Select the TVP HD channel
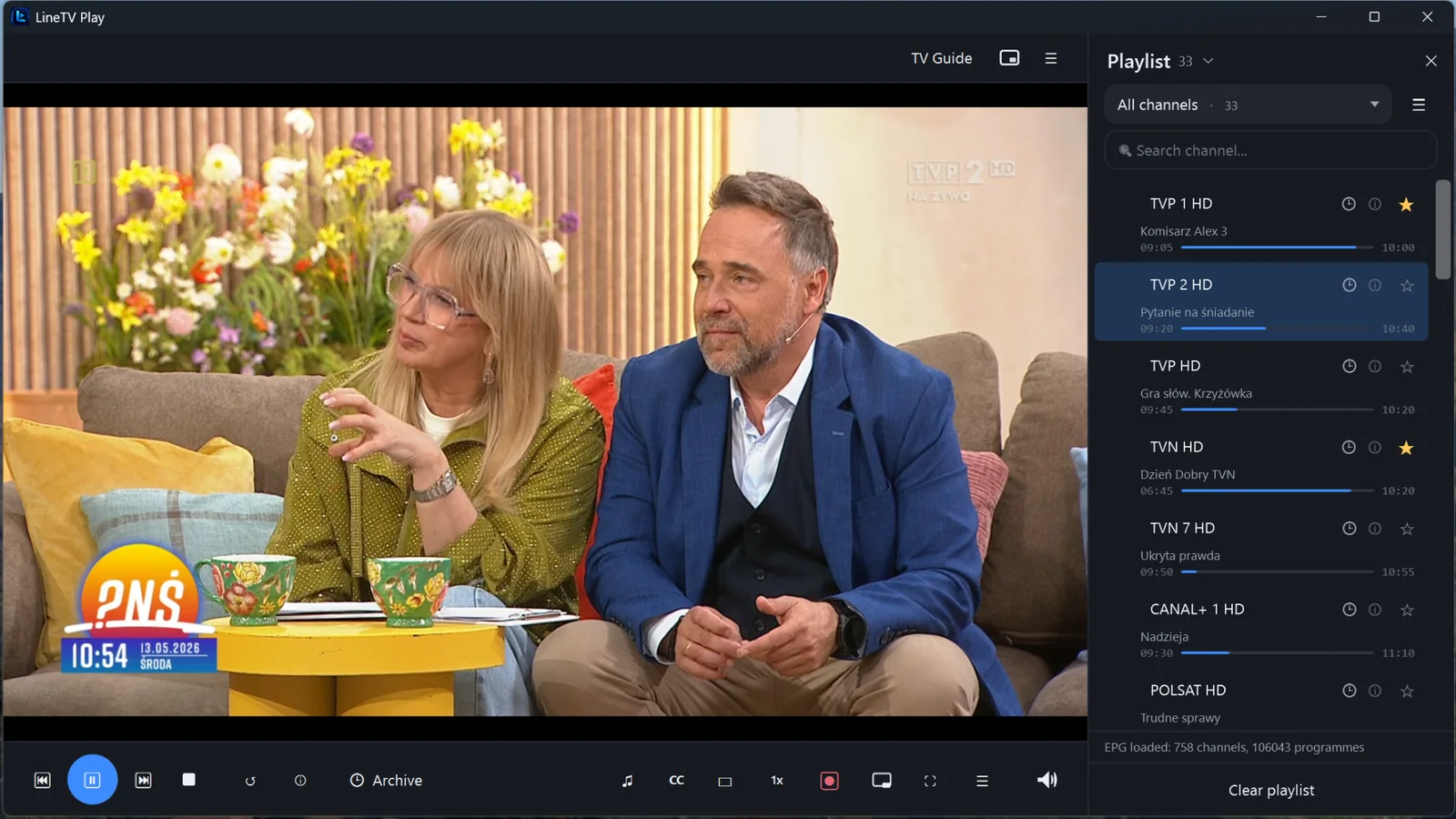 (x=1261, y=384)
